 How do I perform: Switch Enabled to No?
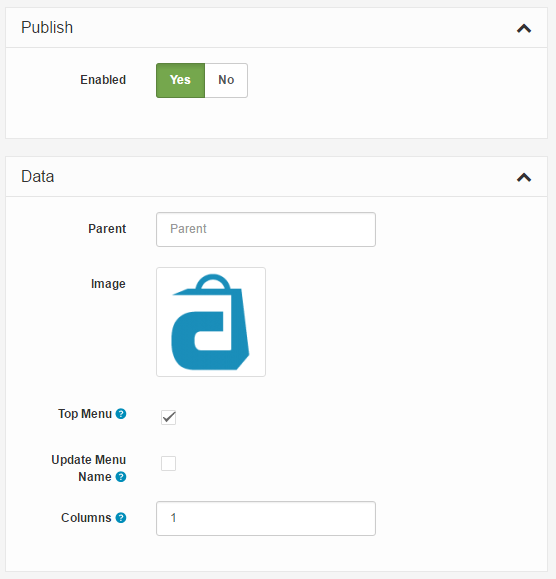pyautogui.click(x=226, y=80)
